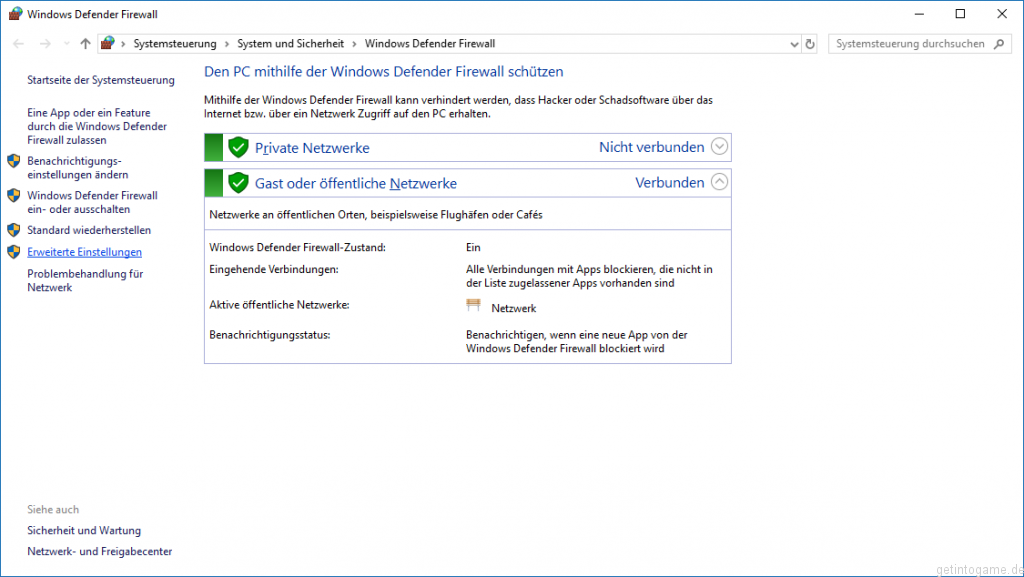Click the Control Panel icon in address bar
The width and height of the screenshot is (1024, 577).
[108, 43]
